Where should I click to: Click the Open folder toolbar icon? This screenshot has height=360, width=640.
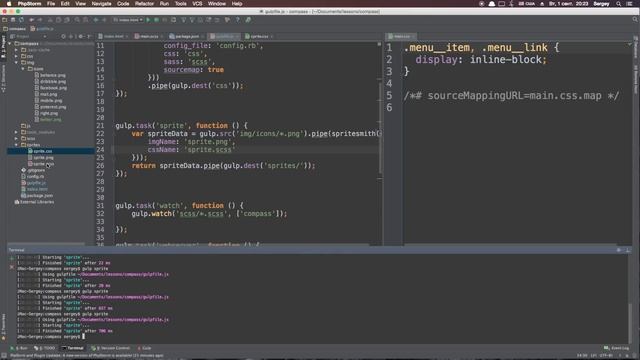point(4,20)
